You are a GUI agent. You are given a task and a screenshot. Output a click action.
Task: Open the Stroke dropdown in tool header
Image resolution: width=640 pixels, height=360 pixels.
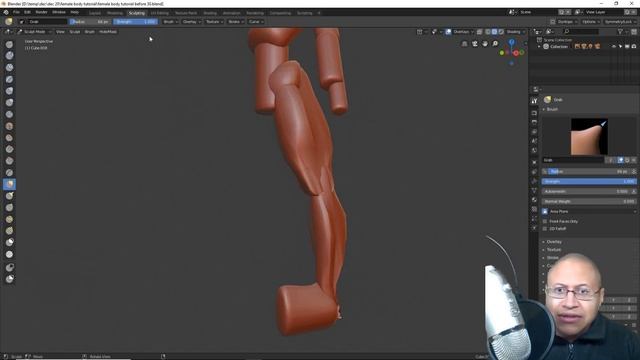point(236,22)
